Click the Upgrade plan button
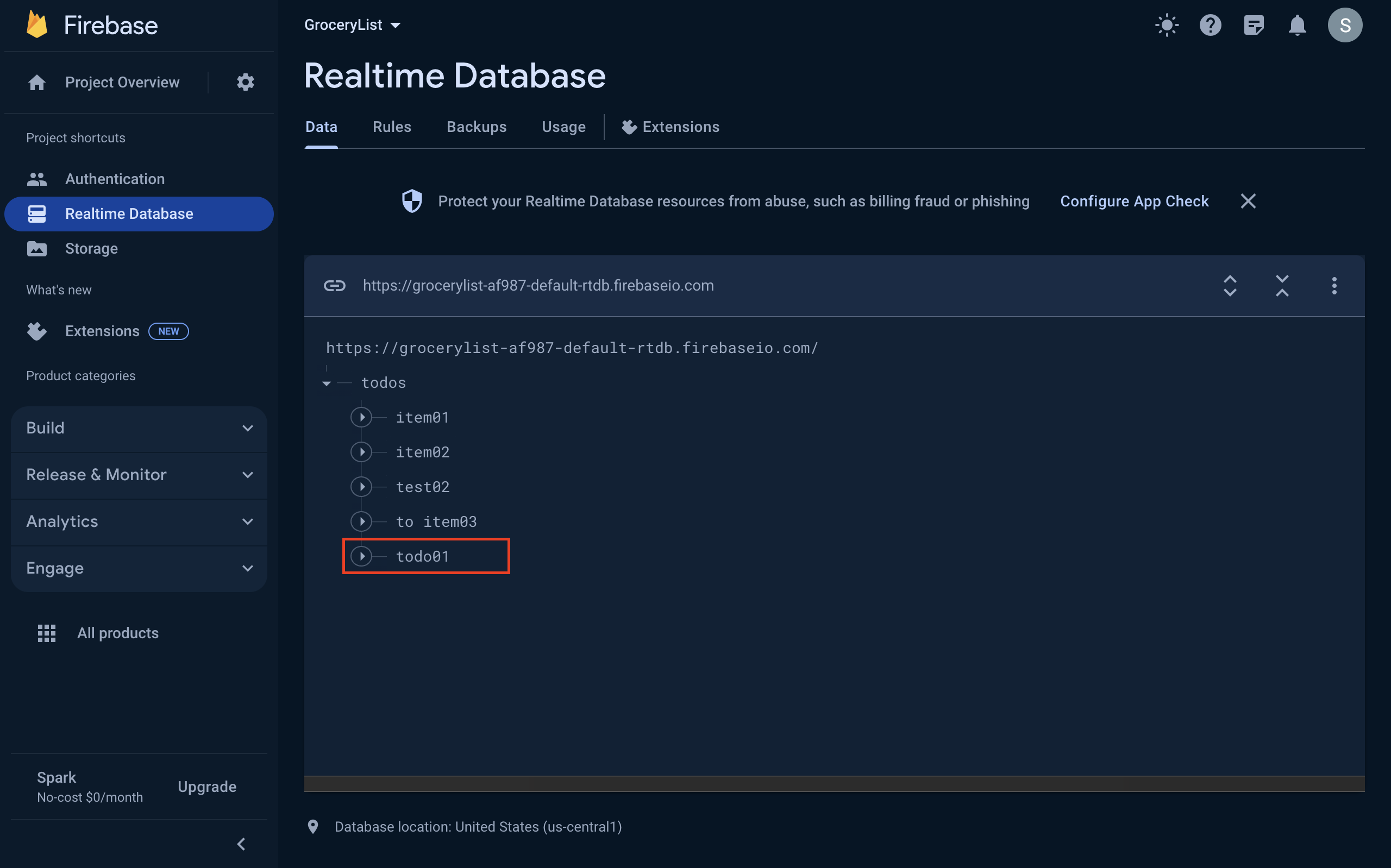The width and height of the screenshot is (1391, 868). pos(206,787)
